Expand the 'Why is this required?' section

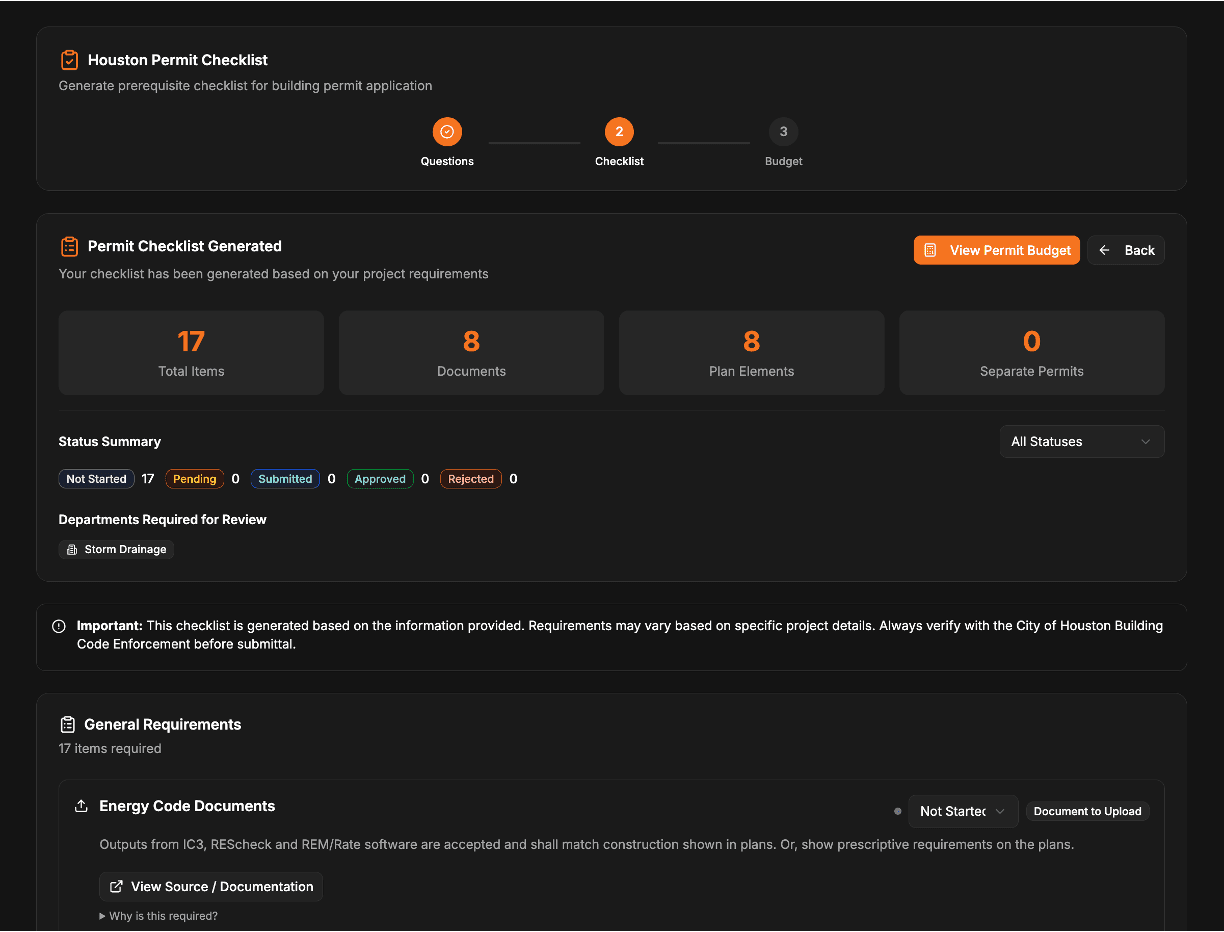pos(158,916)
